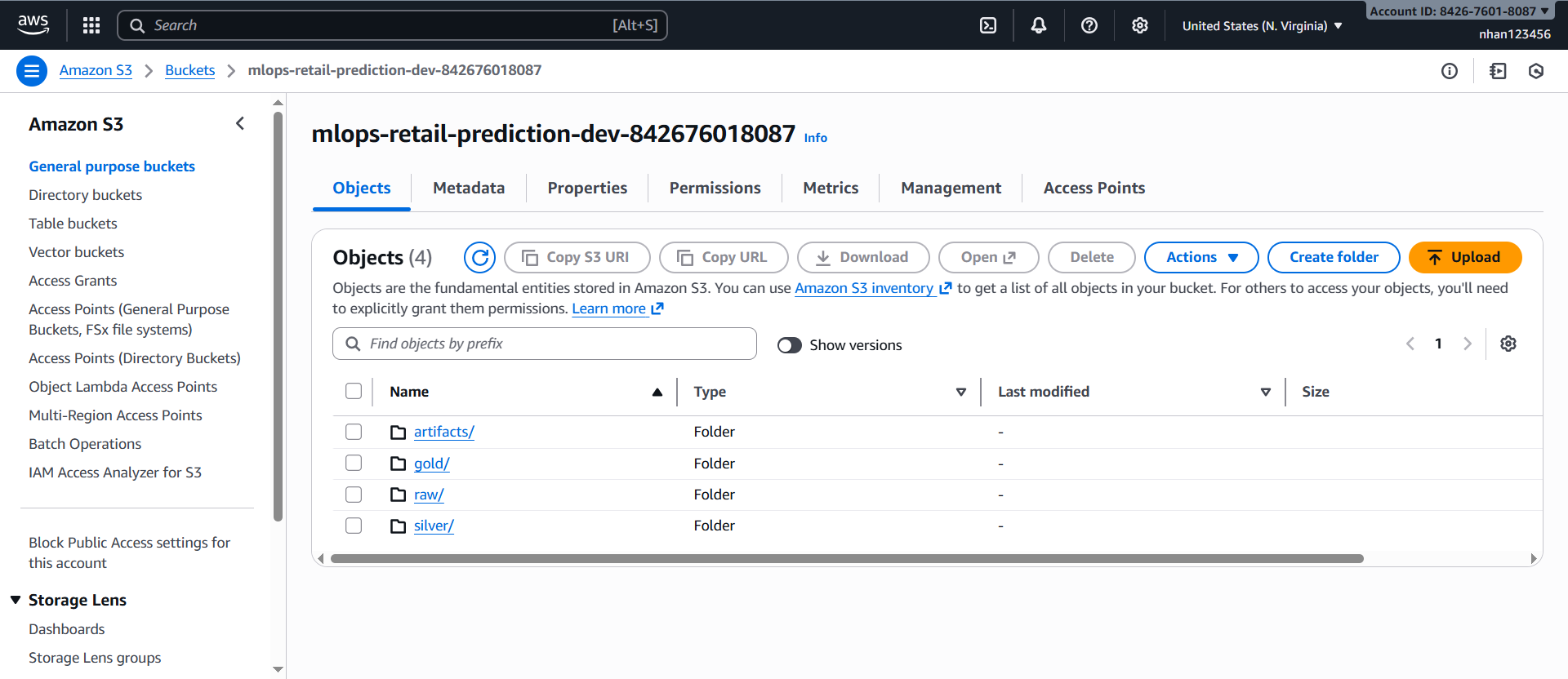Open the notifications bell

pyautogui.click(x=1038, y=25)
